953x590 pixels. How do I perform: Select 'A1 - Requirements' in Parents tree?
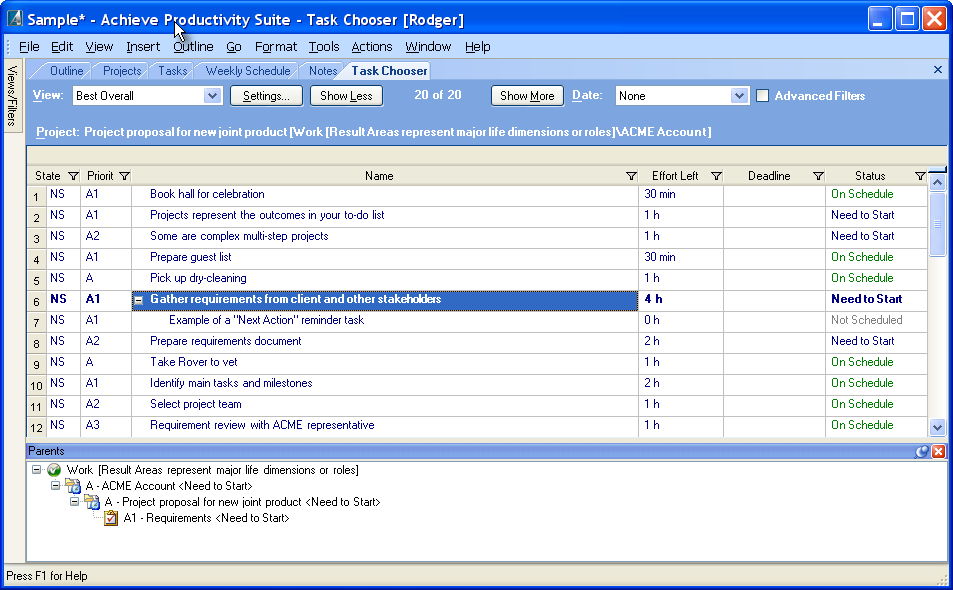(x=207, y=518)
